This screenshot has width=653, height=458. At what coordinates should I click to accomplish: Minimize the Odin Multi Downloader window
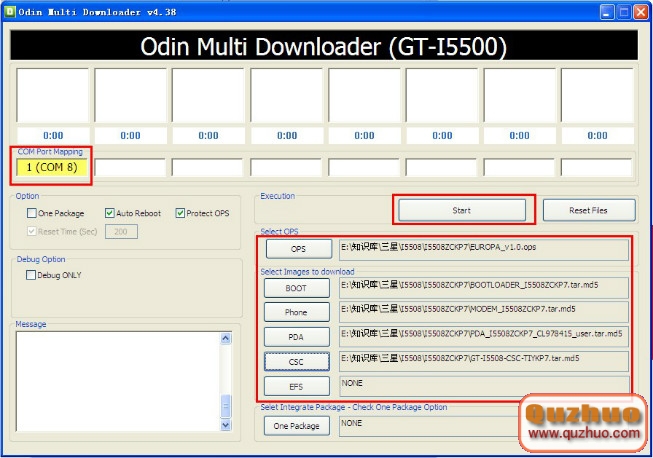(607, 12)
